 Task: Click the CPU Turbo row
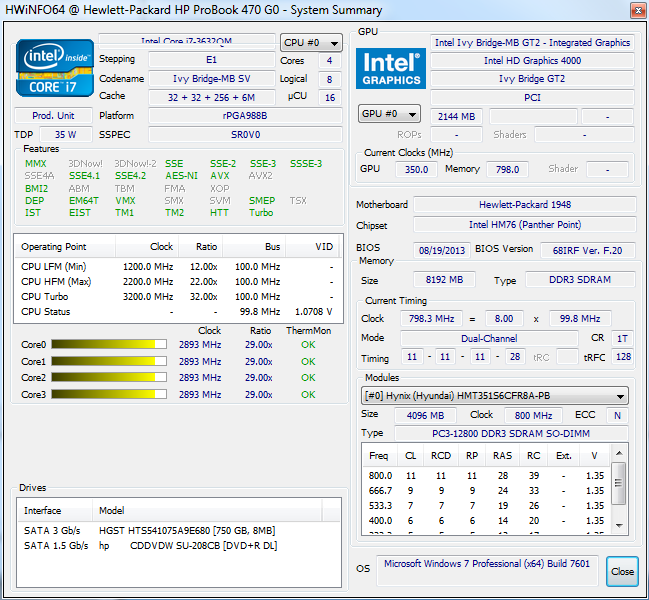178,297
